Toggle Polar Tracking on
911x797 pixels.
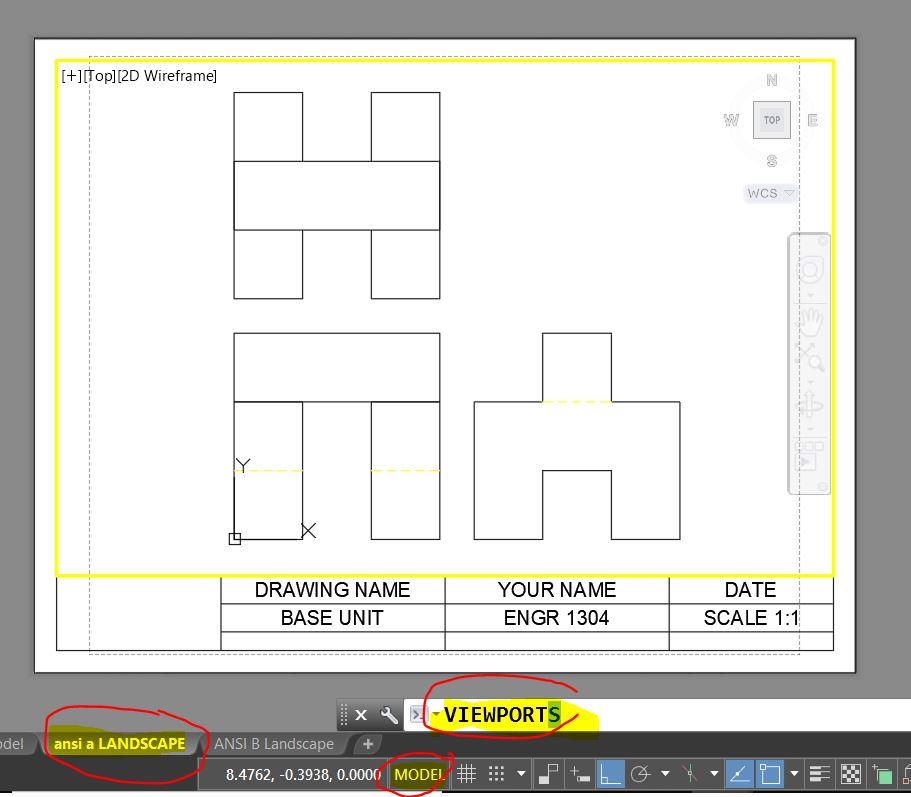click(x=640, y=772)
